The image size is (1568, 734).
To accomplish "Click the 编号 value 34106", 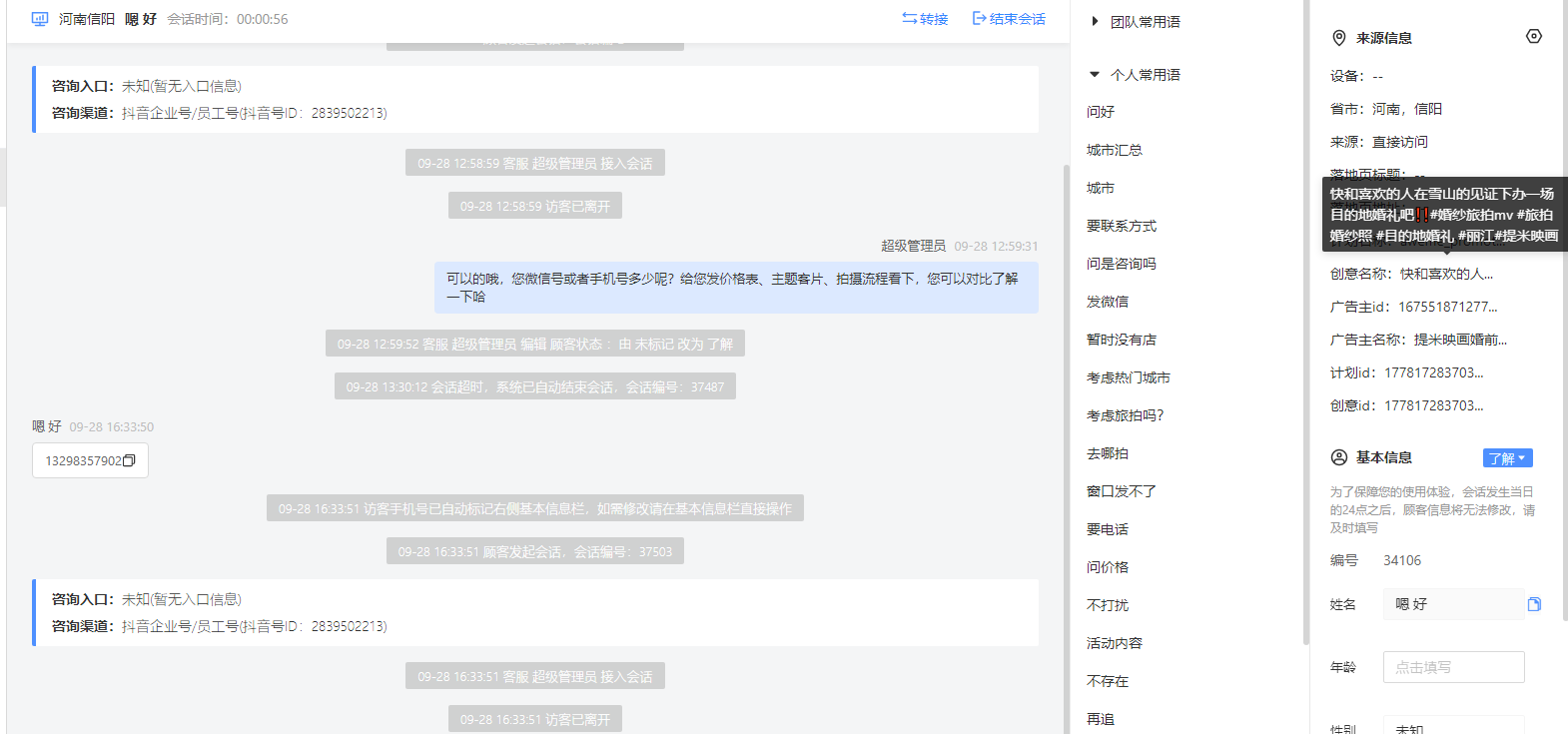I will (1402, 560).
